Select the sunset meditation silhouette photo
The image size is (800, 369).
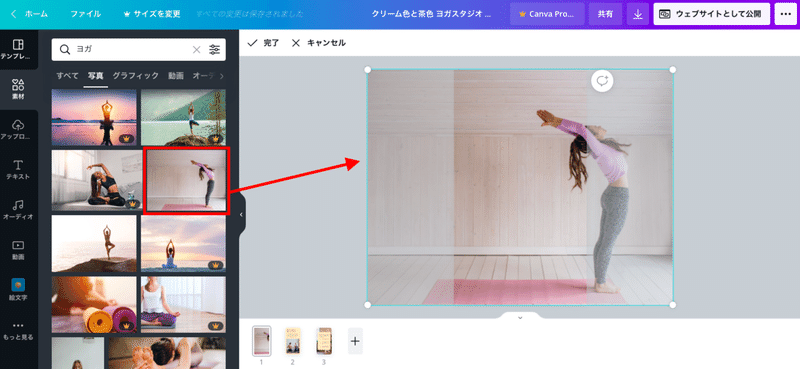point(94,117)
